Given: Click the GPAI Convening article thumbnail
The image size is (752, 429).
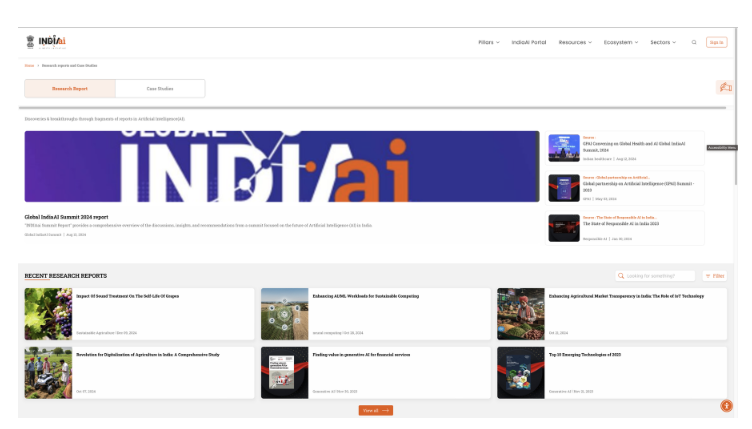Looking at the screenshot, I should [564, 148].
